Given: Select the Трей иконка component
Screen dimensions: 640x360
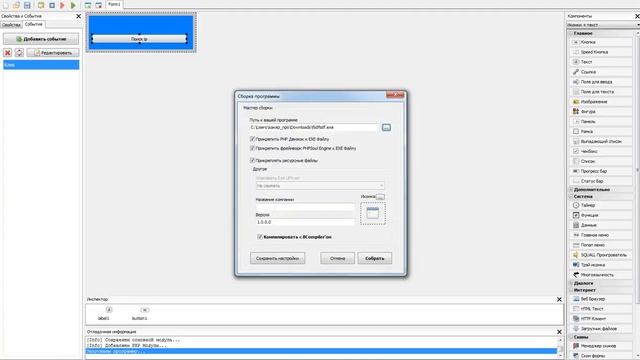Looking at the screenshot, I should (601, 265).
